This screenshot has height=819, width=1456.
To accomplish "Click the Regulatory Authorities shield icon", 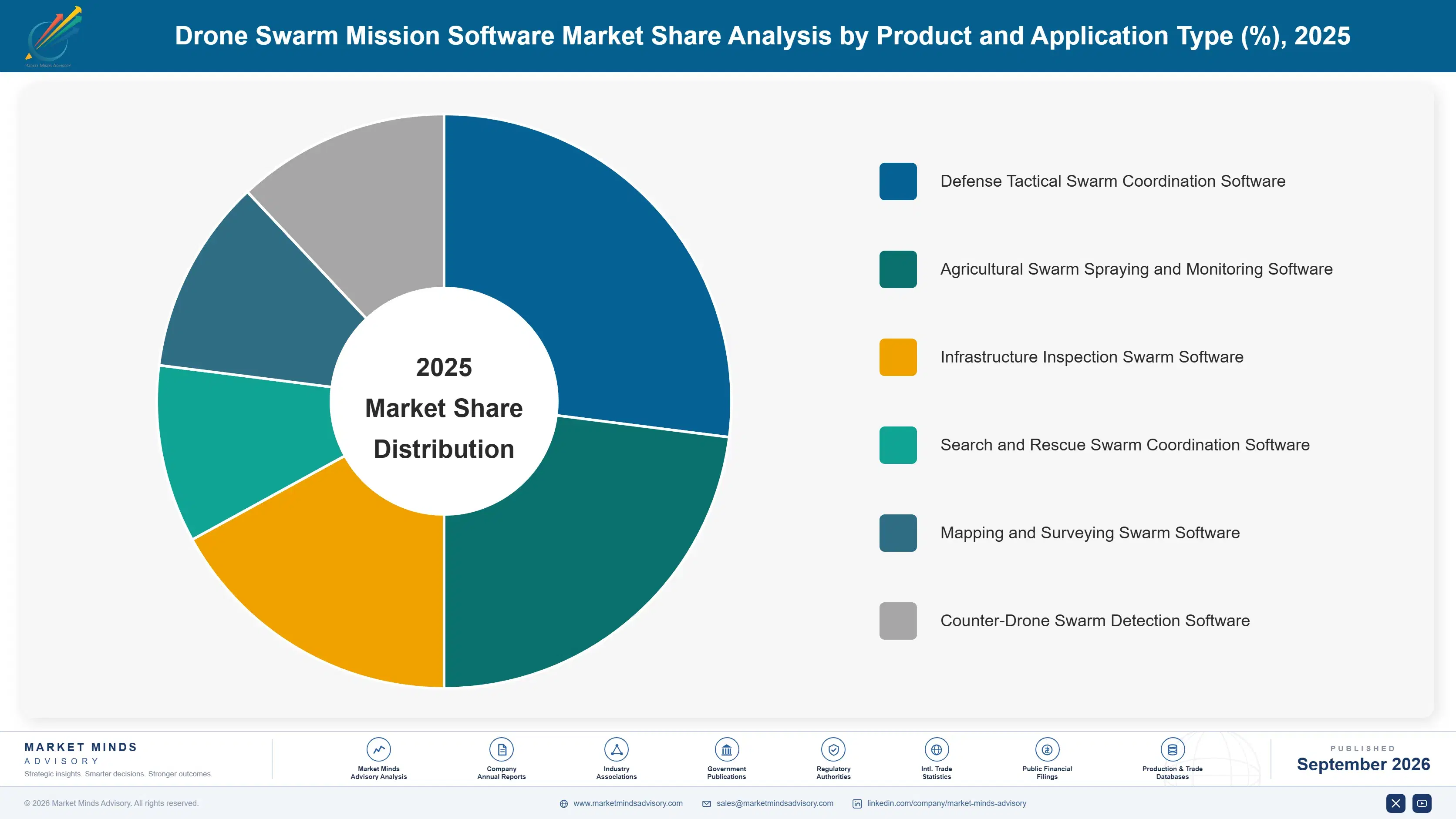I will coord(833,749).
